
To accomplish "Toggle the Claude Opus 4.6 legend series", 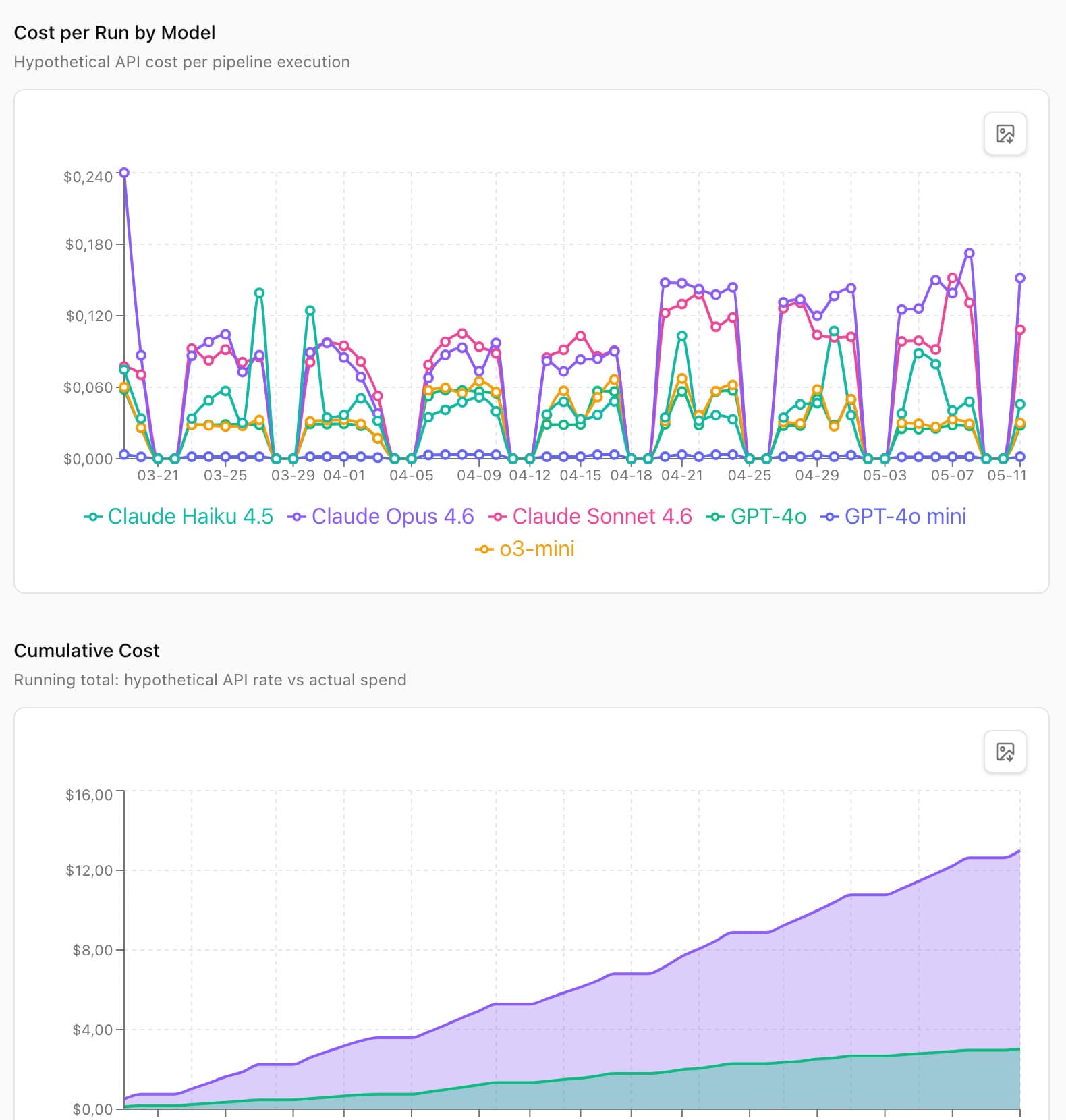I will point(381,517).
